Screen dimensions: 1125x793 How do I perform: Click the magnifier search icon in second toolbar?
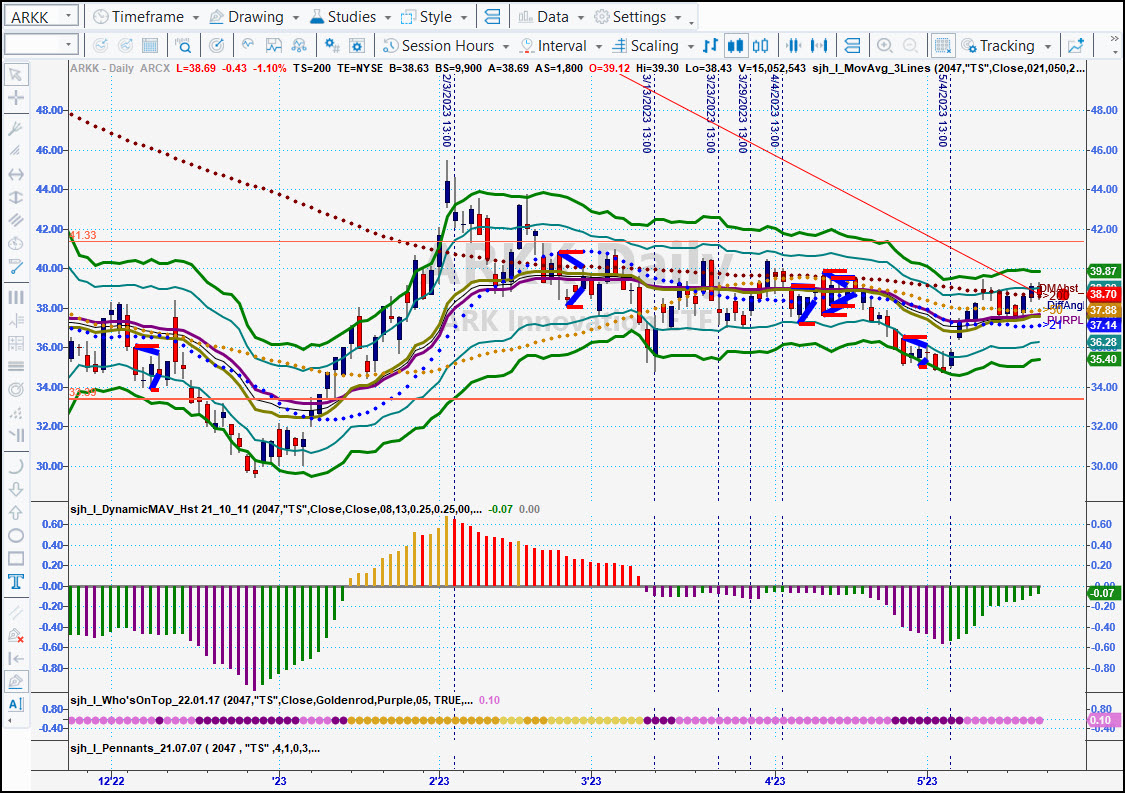[183, 46]
